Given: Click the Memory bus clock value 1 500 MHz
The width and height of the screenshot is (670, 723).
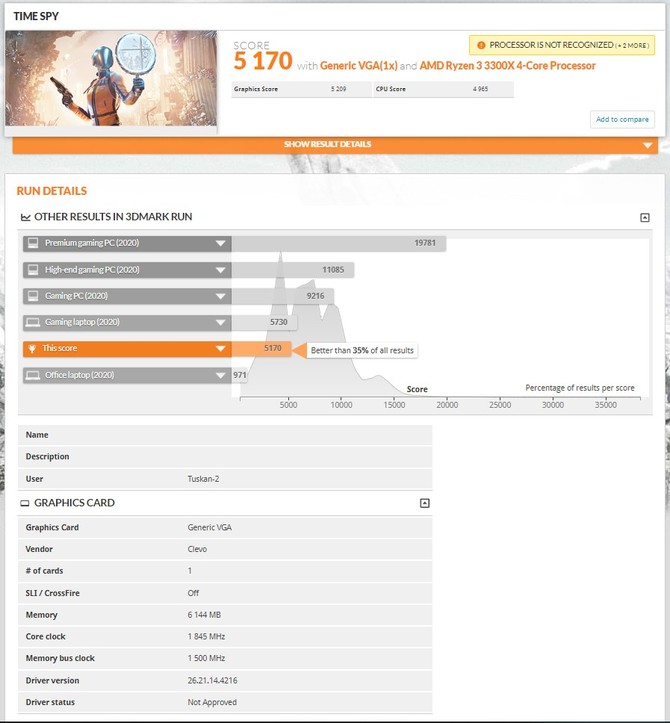Looking at the screenshot, I should tap(206, 658).
